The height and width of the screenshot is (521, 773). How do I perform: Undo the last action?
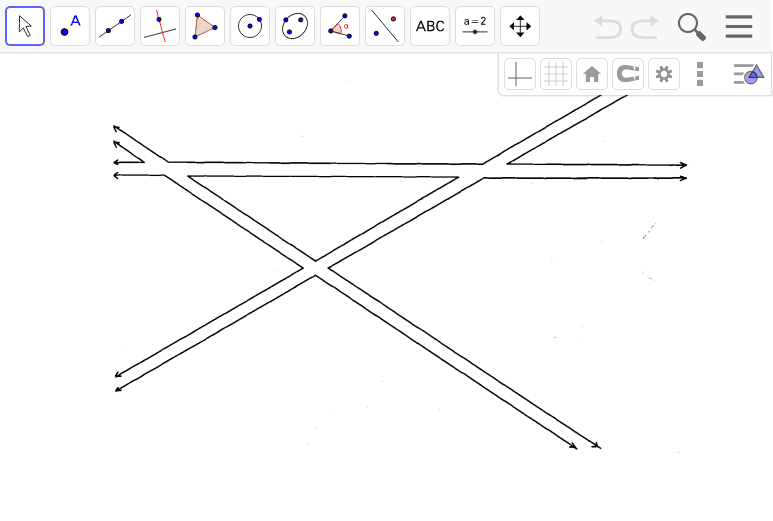[x=608, y=27]
